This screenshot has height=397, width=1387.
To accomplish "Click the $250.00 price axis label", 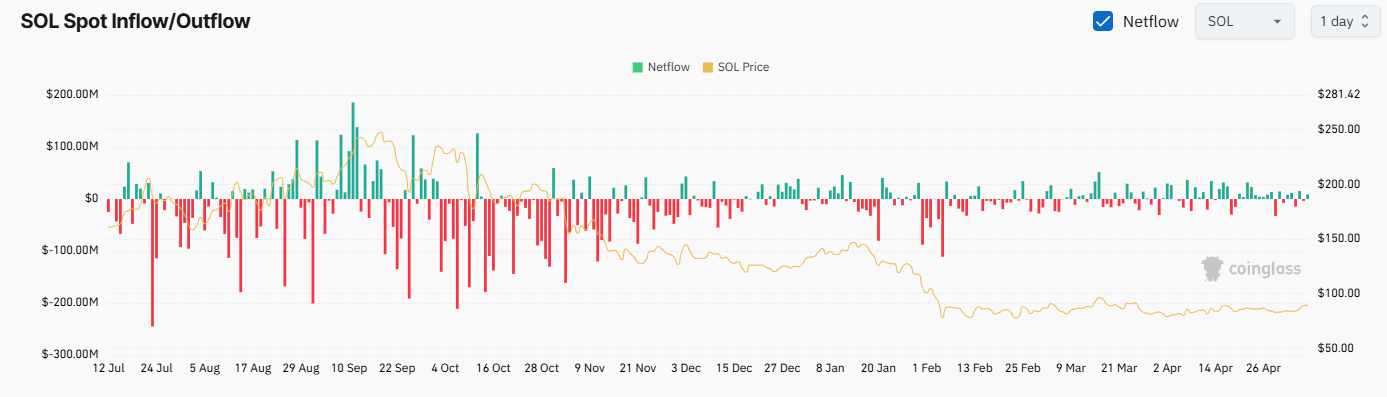I will click(x=1339, y=129).
